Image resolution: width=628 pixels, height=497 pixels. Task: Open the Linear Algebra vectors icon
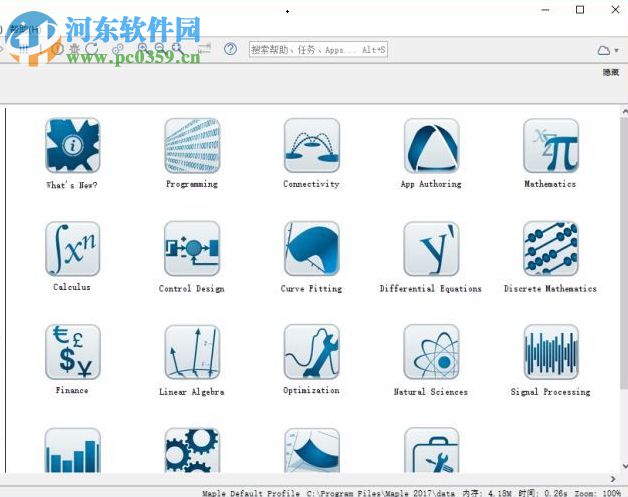[192, 352]
